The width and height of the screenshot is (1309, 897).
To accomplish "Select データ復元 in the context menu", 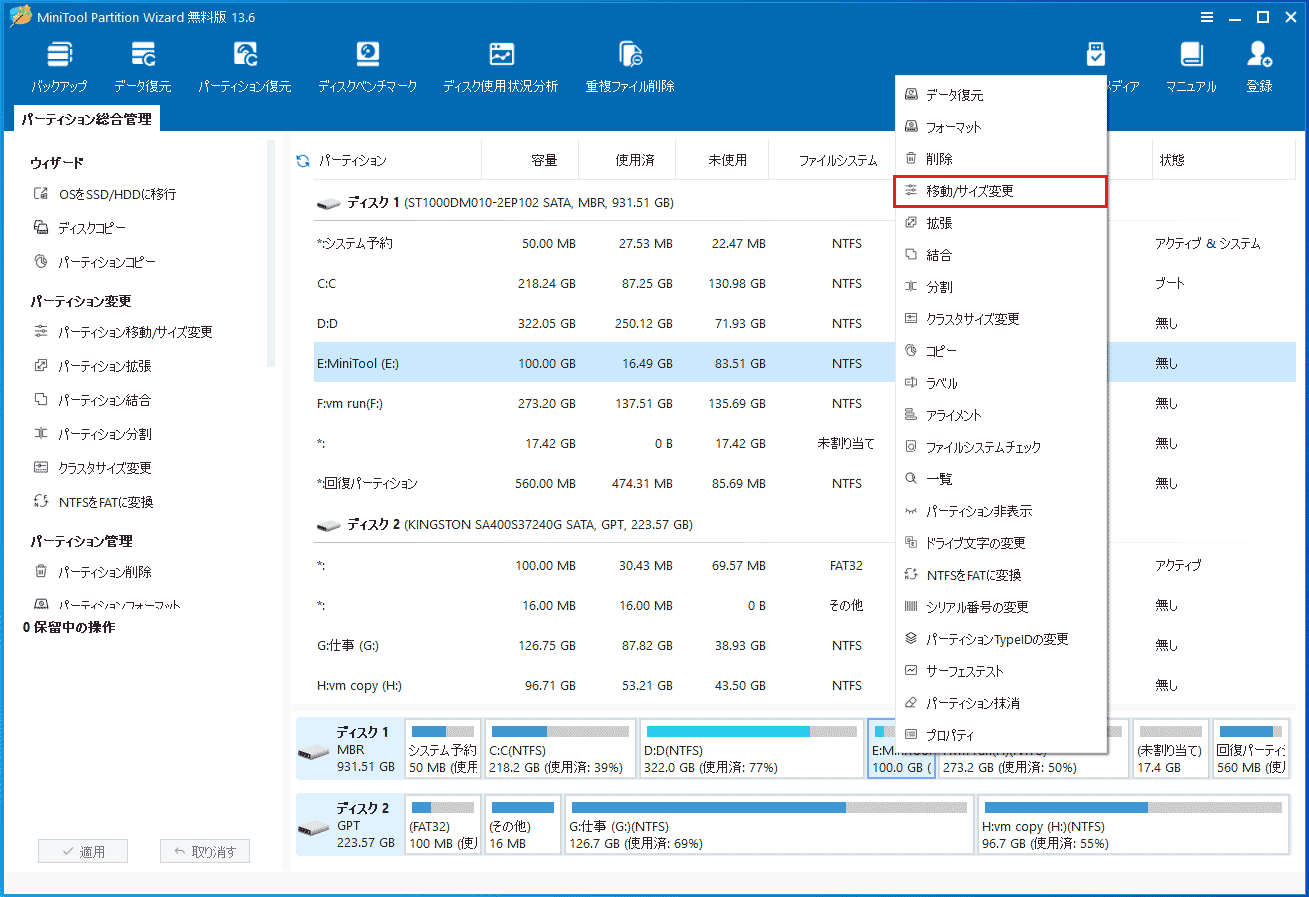I will pos(1001,95).
